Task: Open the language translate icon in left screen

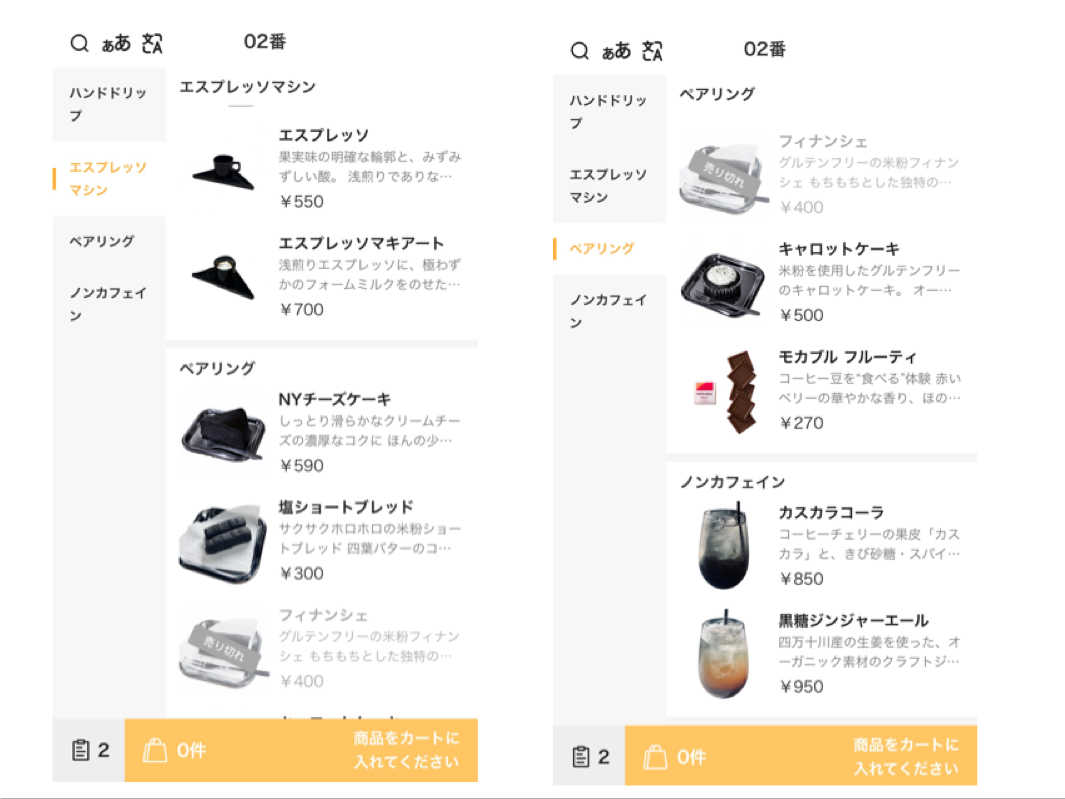Action: pyautogui.click(x=152, y=43)
